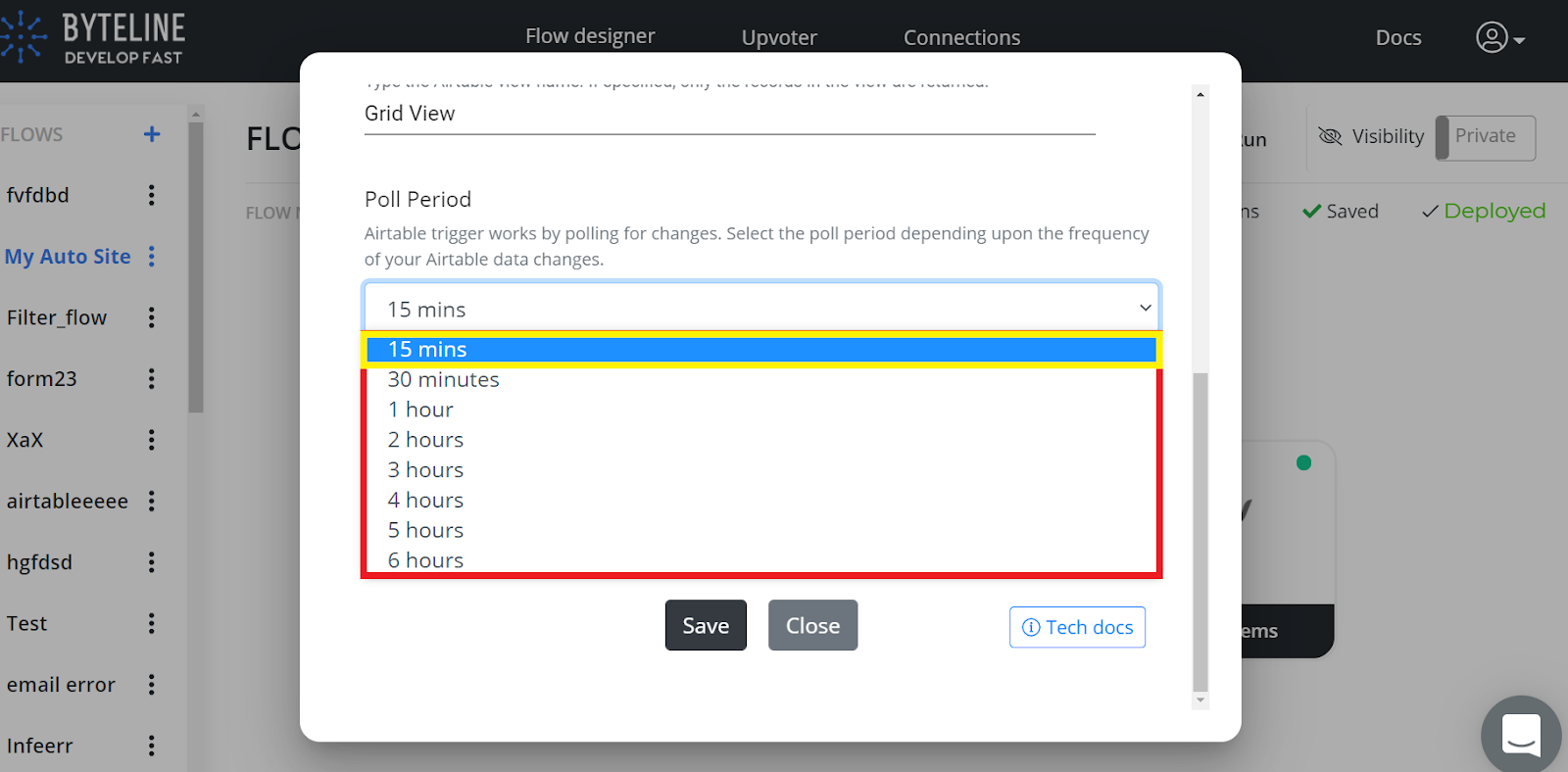Open the user account menu icon
The height and width of the screenshot is (772, 1568).
coord(1493,38)
